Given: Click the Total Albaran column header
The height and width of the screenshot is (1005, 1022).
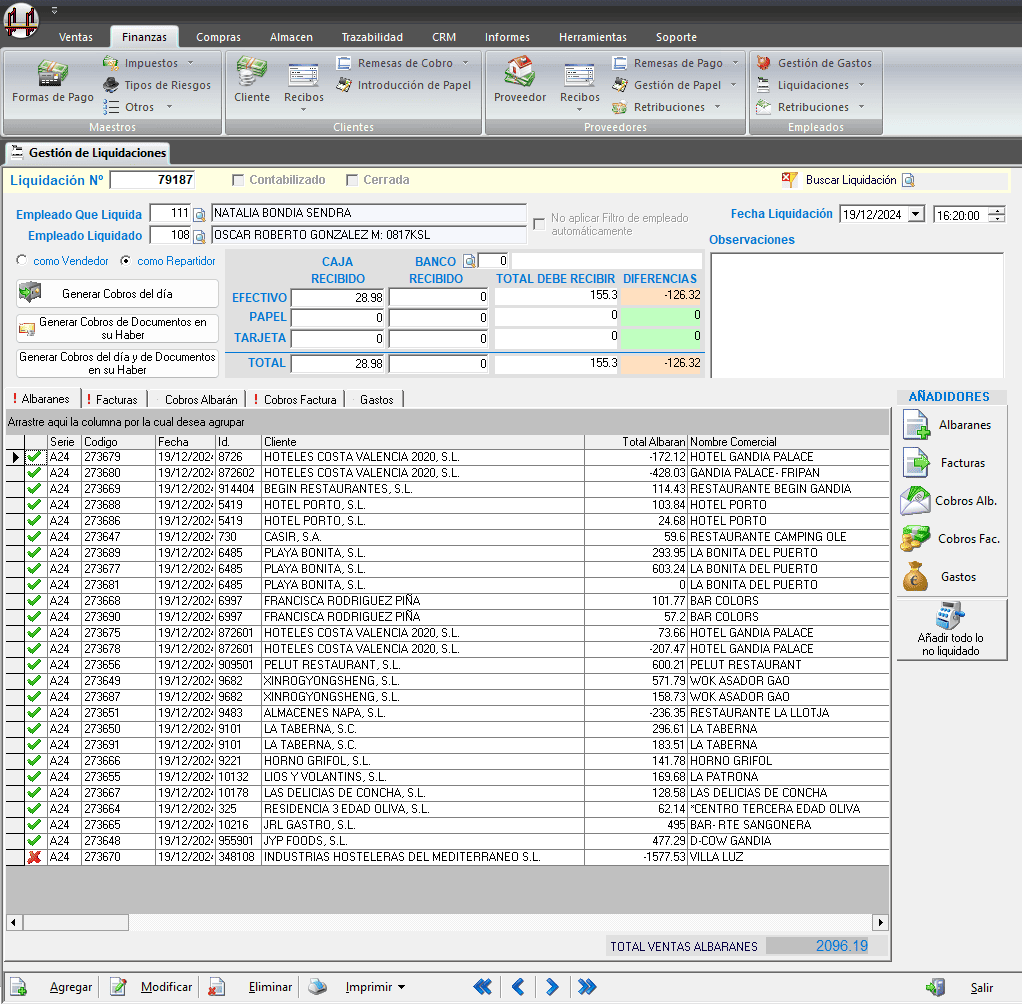Looking at the screenshot, I should pos(635,442).
